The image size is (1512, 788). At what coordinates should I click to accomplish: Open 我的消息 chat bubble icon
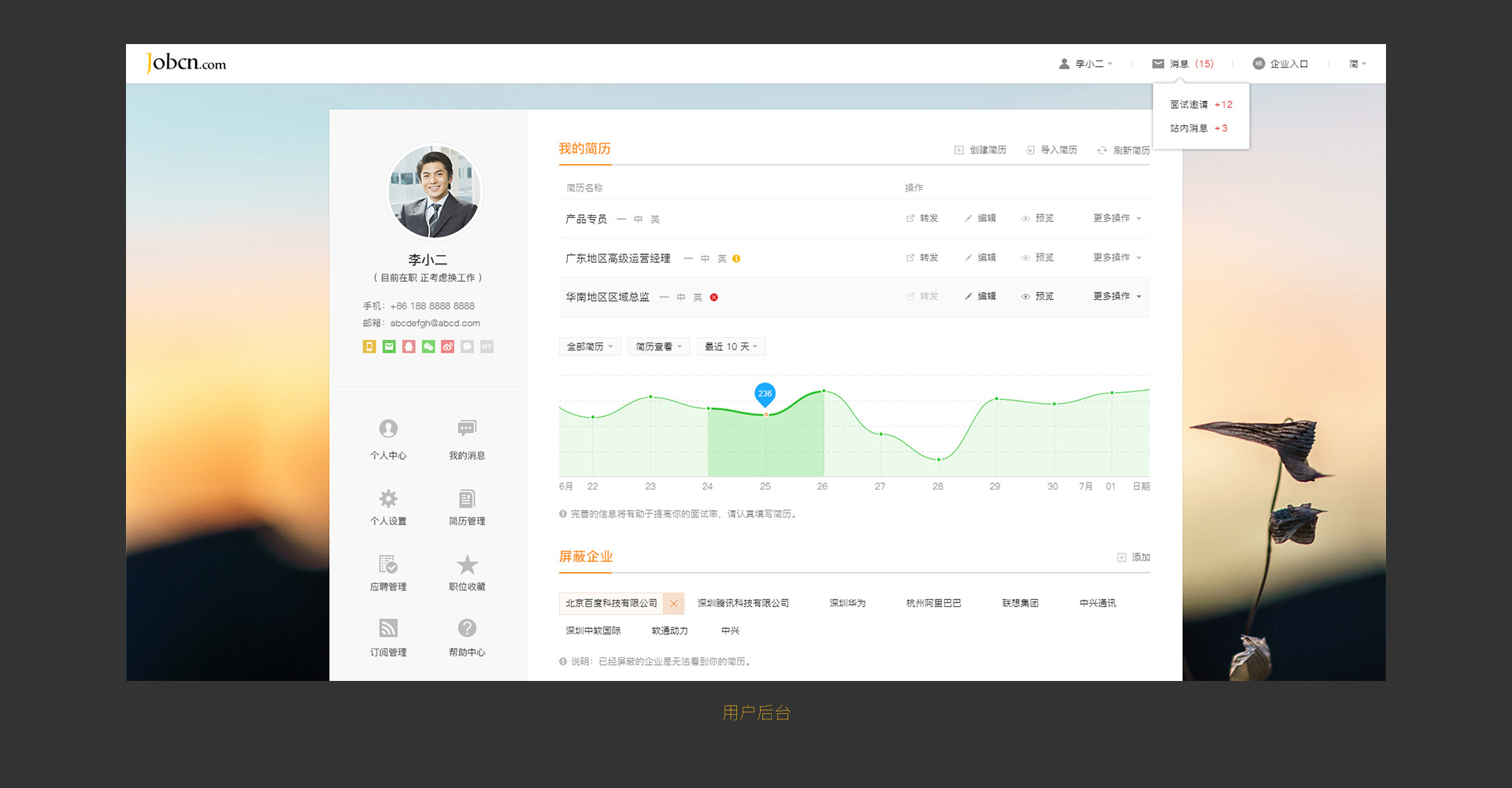click(467, 429)
